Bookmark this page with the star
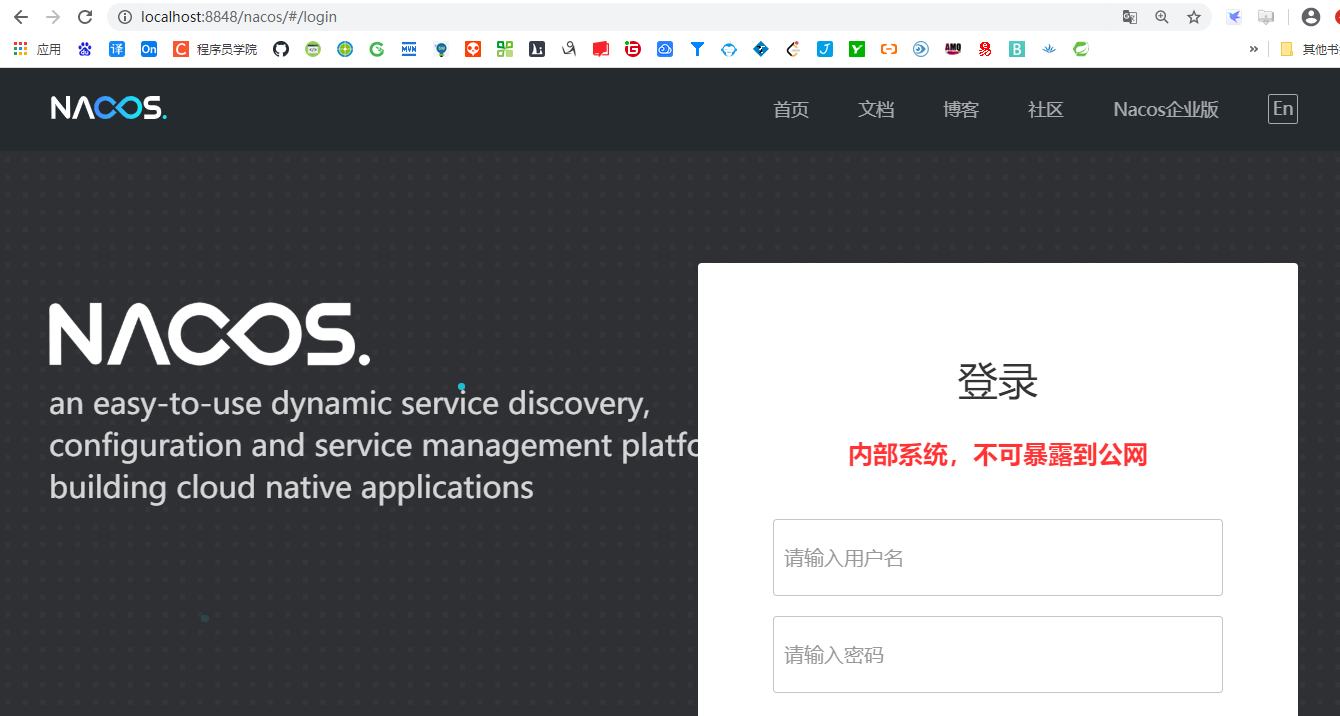The height and width of the screenshot is (716, 1340). click(x=1193, y=17)
